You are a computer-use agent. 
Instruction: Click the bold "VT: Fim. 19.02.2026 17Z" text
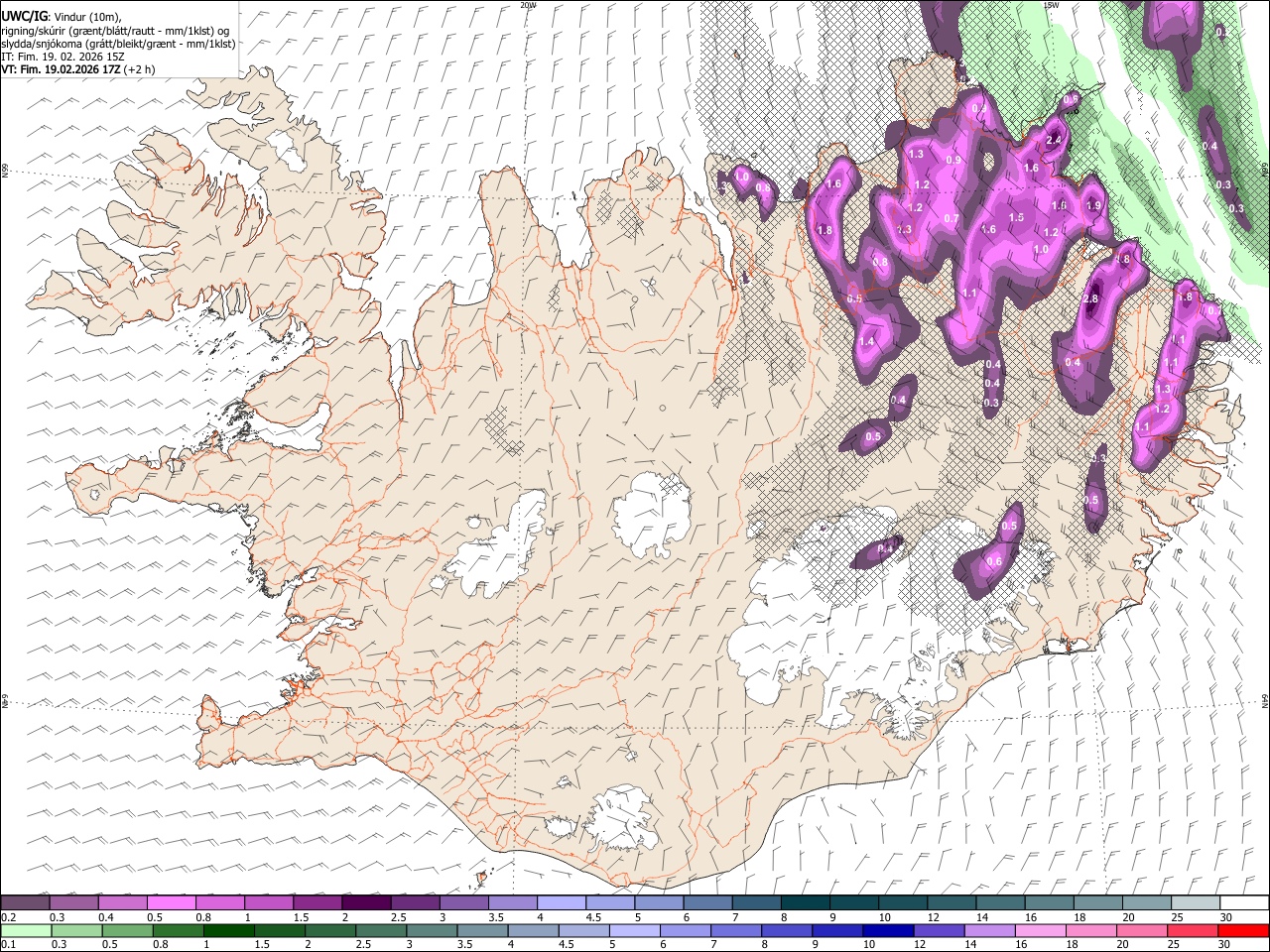61,69
